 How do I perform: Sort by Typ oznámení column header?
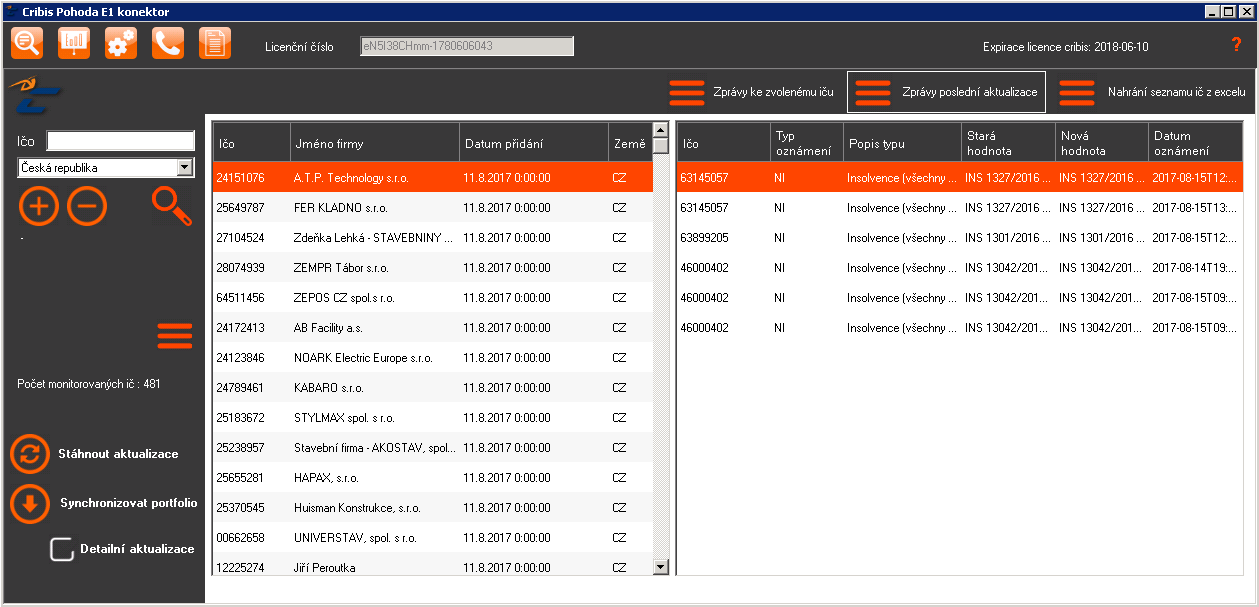[x=807, y=143]
